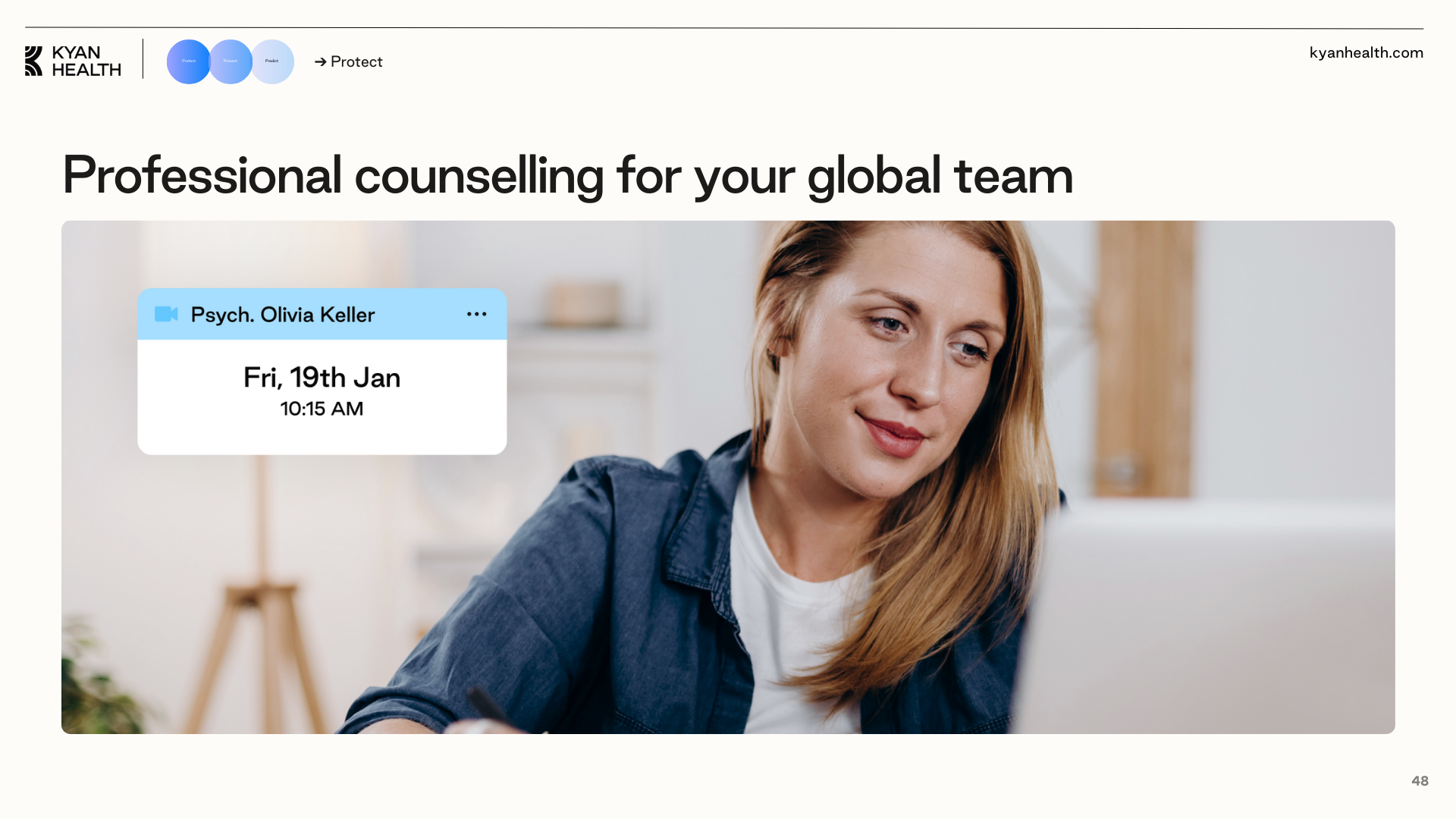
Task: Select the light blue Predict circle
Action: 272,61
